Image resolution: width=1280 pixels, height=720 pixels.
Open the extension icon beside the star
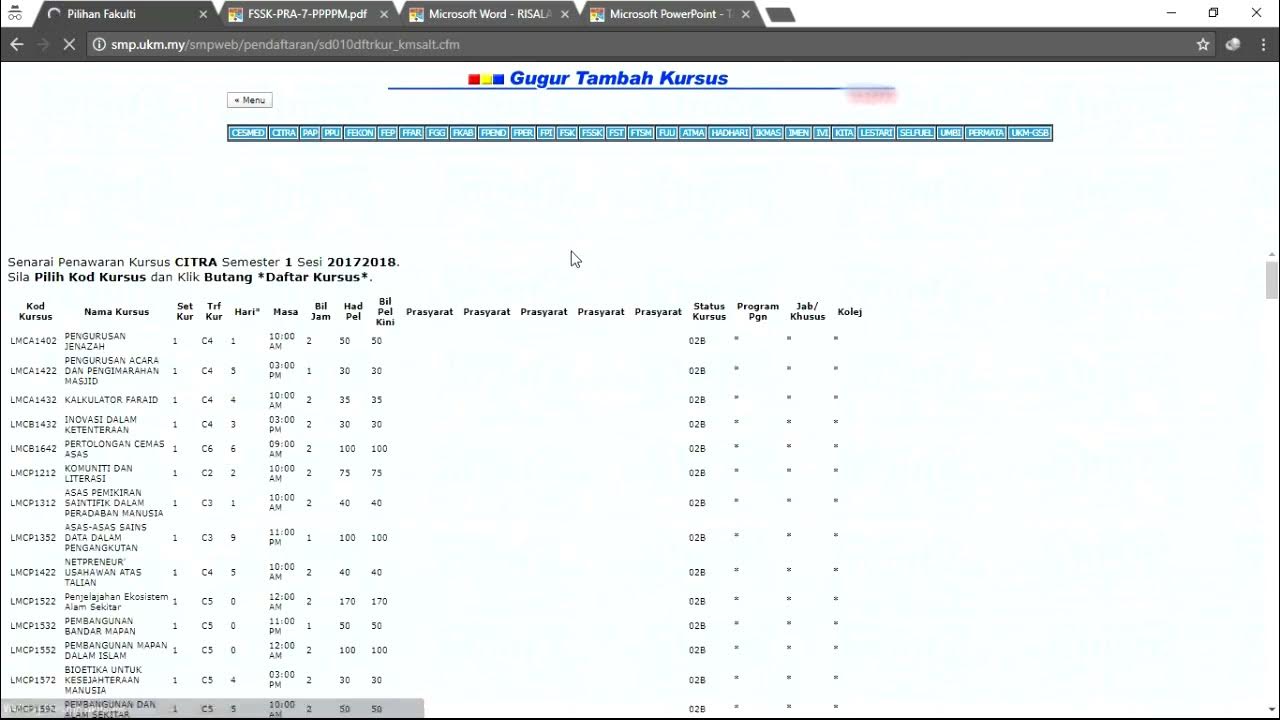[1233, 44]
